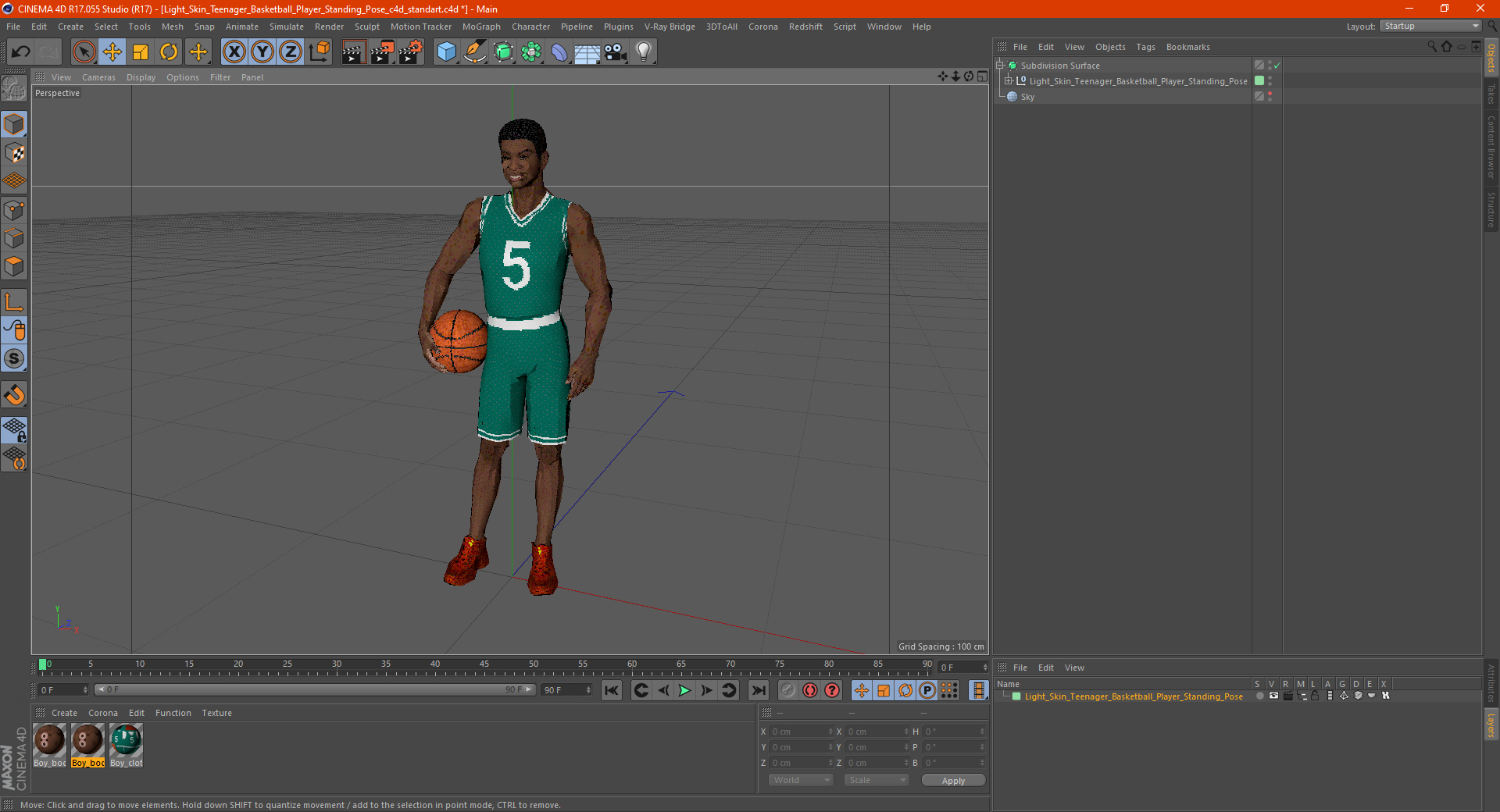
Task: Open the Subdivision Surface generators icon
Action: 503,52
